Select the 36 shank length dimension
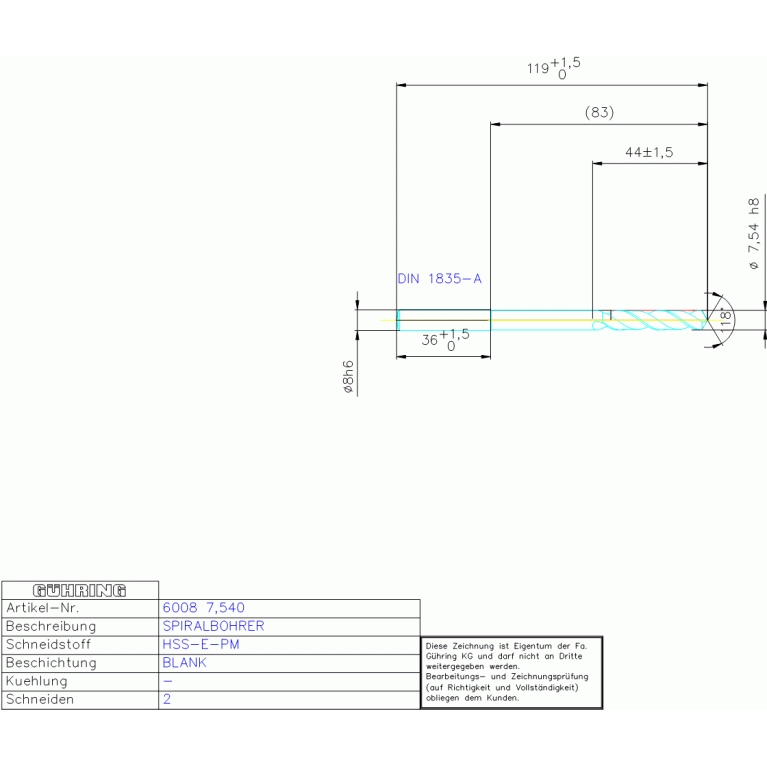 pyautogui.click(x=444, y=339)
